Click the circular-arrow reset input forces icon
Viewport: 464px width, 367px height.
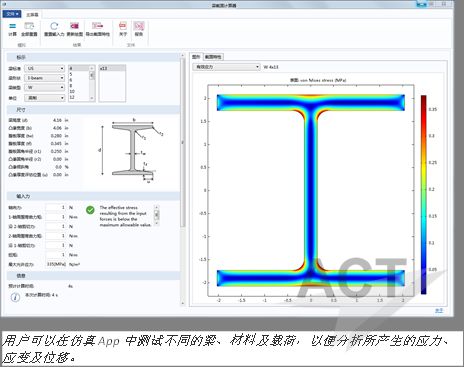54,26
